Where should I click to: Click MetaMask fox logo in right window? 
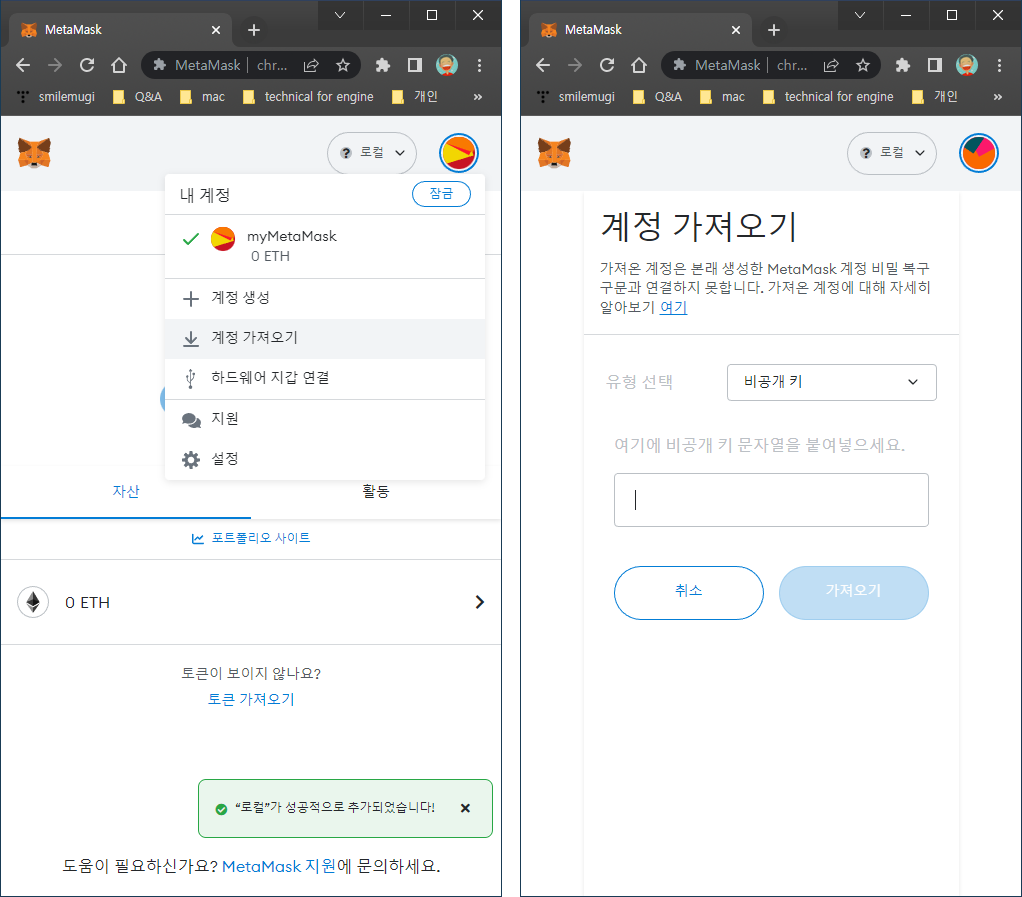pyautogui.click(x=554, y=153)
